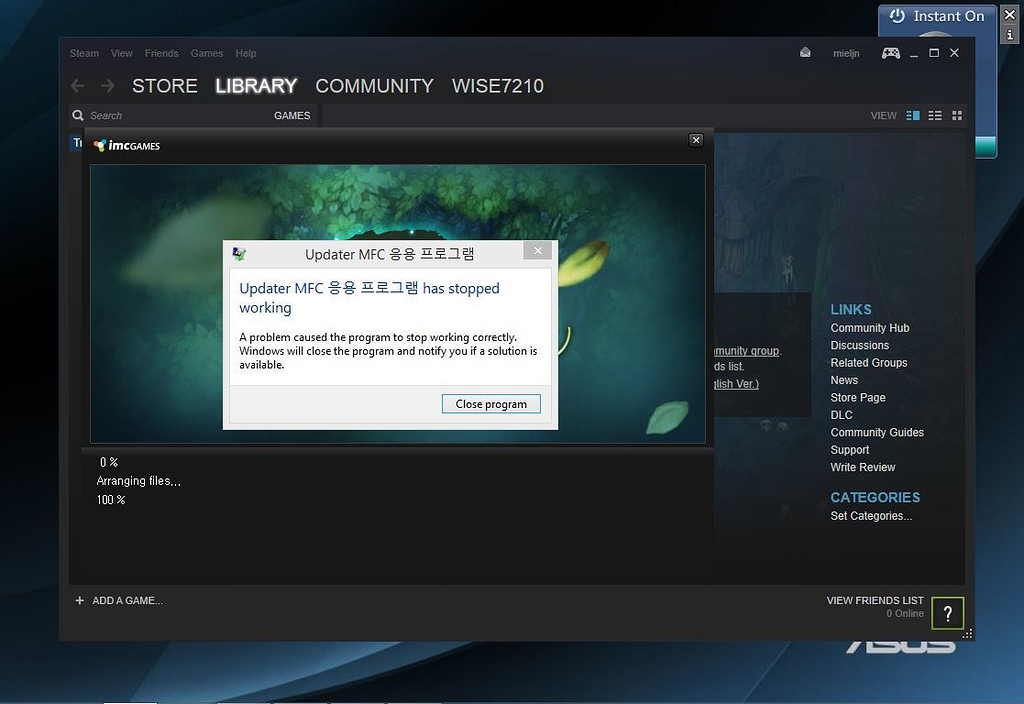Viewport: 1024px width, 704px height.
Task: Open the Community Hub link
Action: [x=869, y=328]
